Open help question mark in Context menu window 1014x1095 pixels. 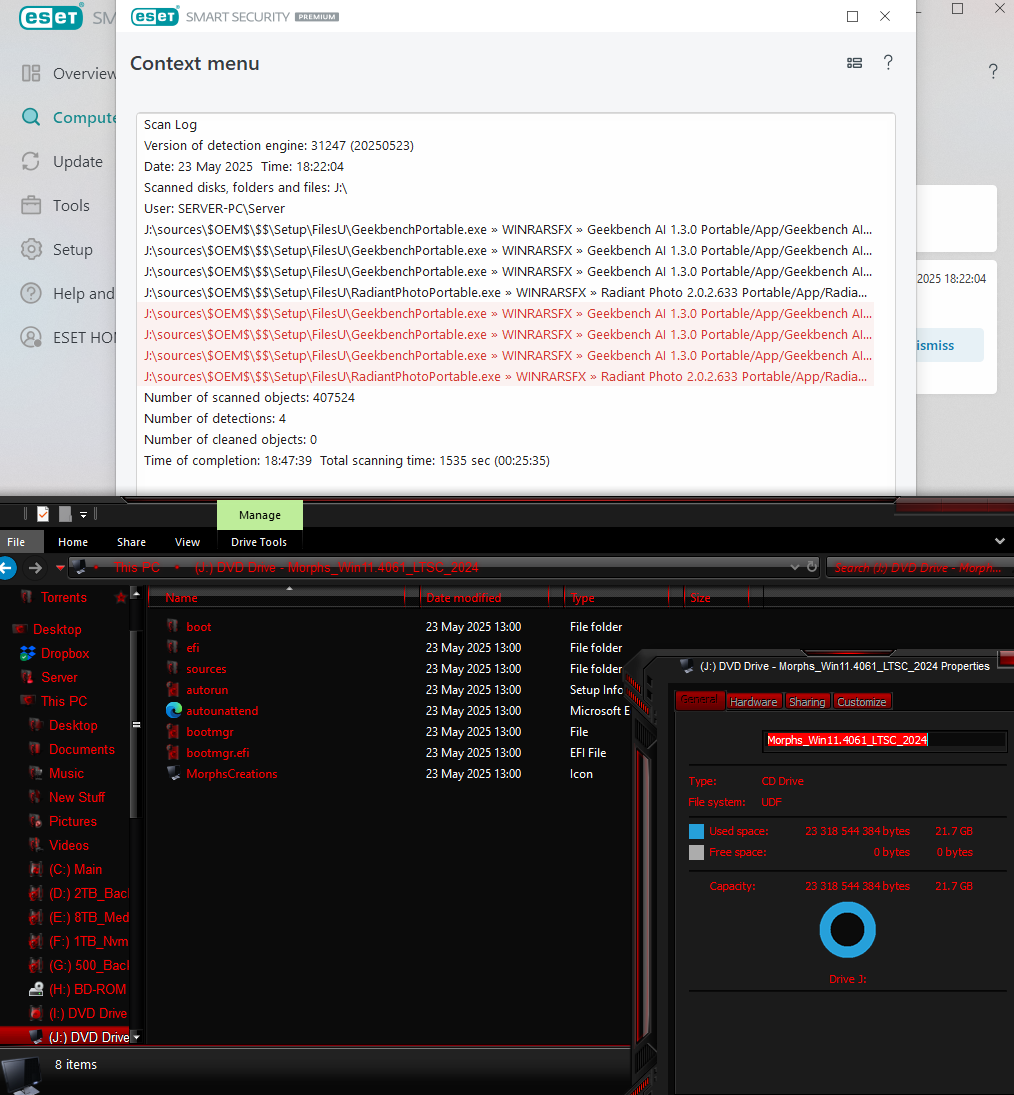[x=888, y=63]
